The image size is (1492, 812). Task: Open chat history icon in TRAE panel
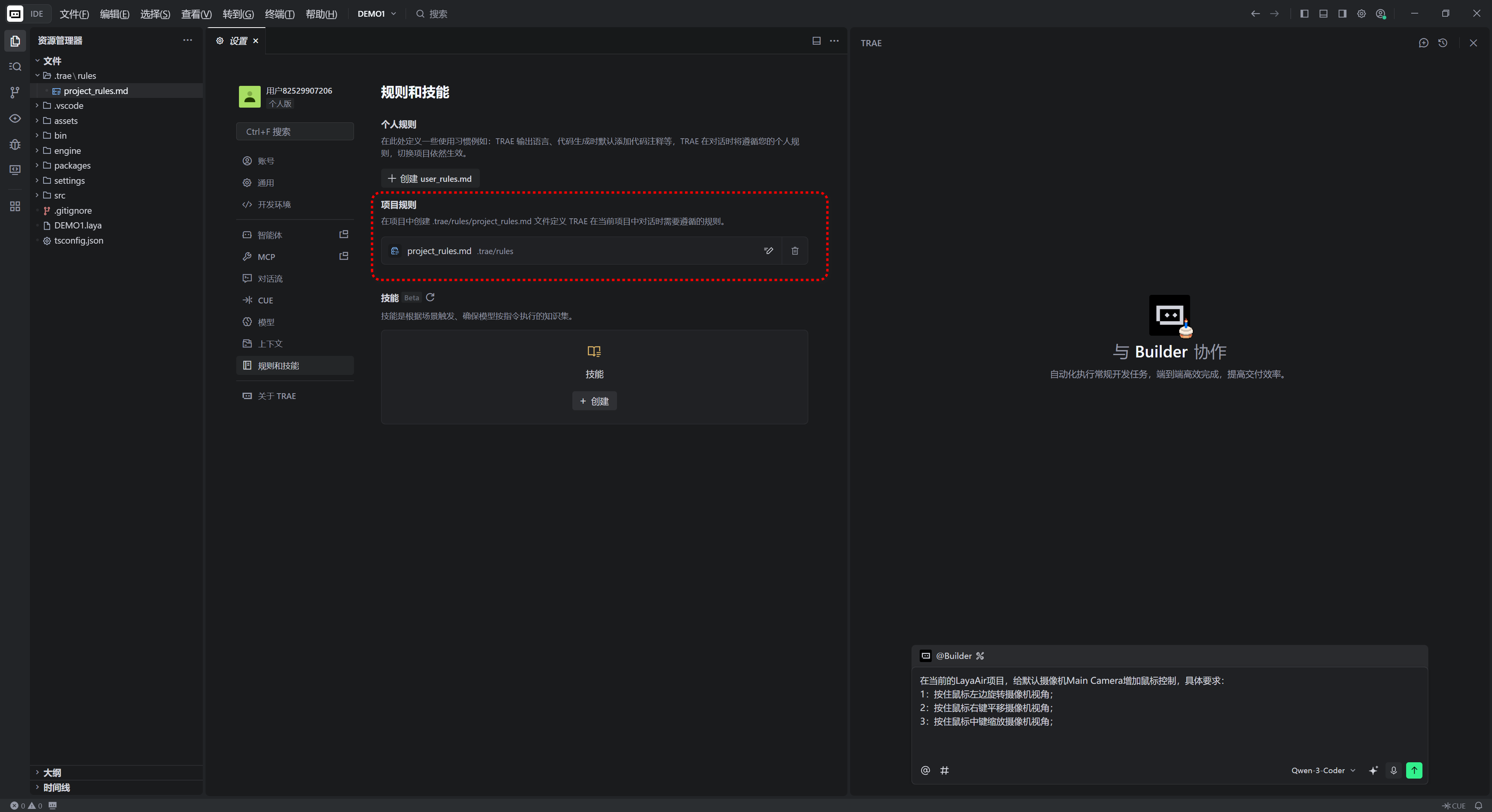1442,43
